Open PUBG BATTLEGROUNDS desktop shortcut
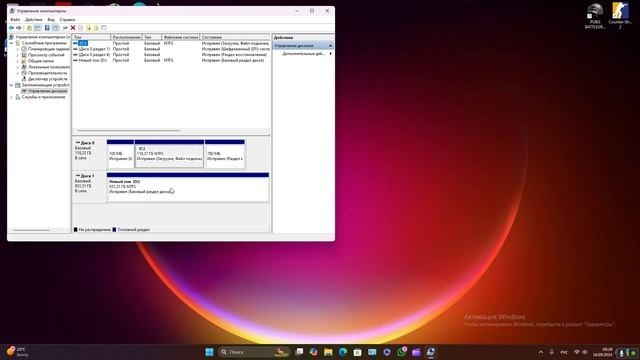Screen dimensions: 640x360 [x=595, y=16]
